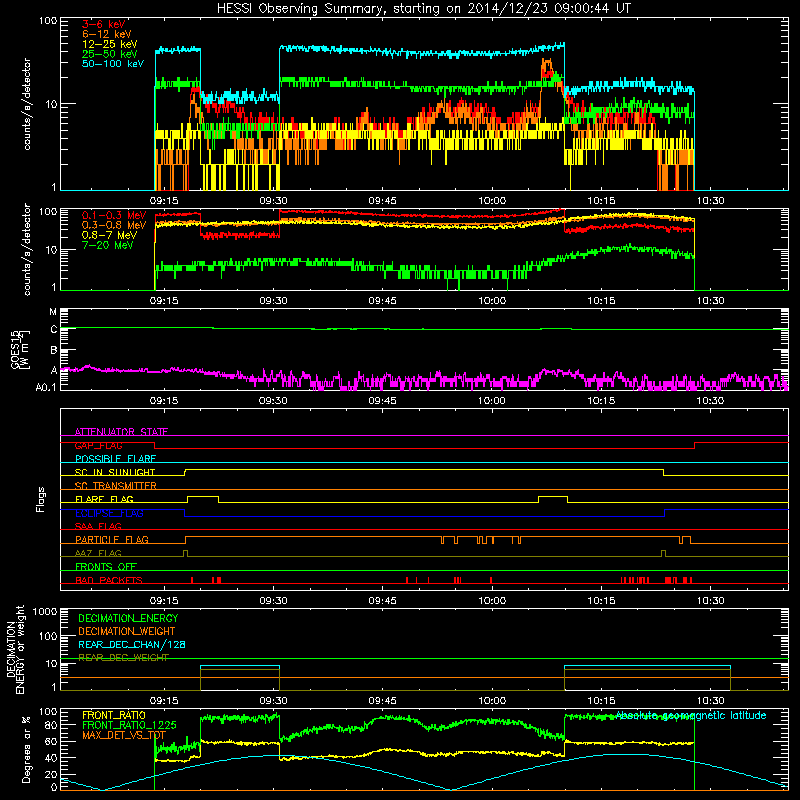Select the red 3-6 keV legend label
This screenshot has height=800, width=800.
(x=104, y=24)
